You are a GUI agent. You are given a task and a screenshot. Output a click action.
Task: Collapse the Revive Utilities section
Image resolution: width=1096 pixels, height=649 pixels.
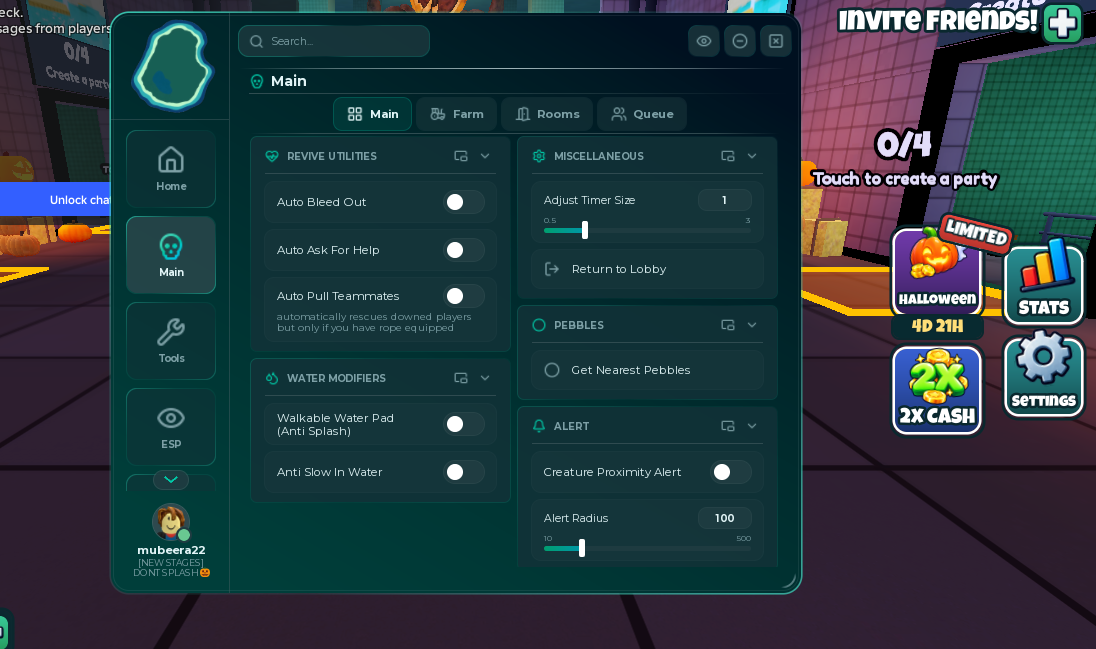485,156
